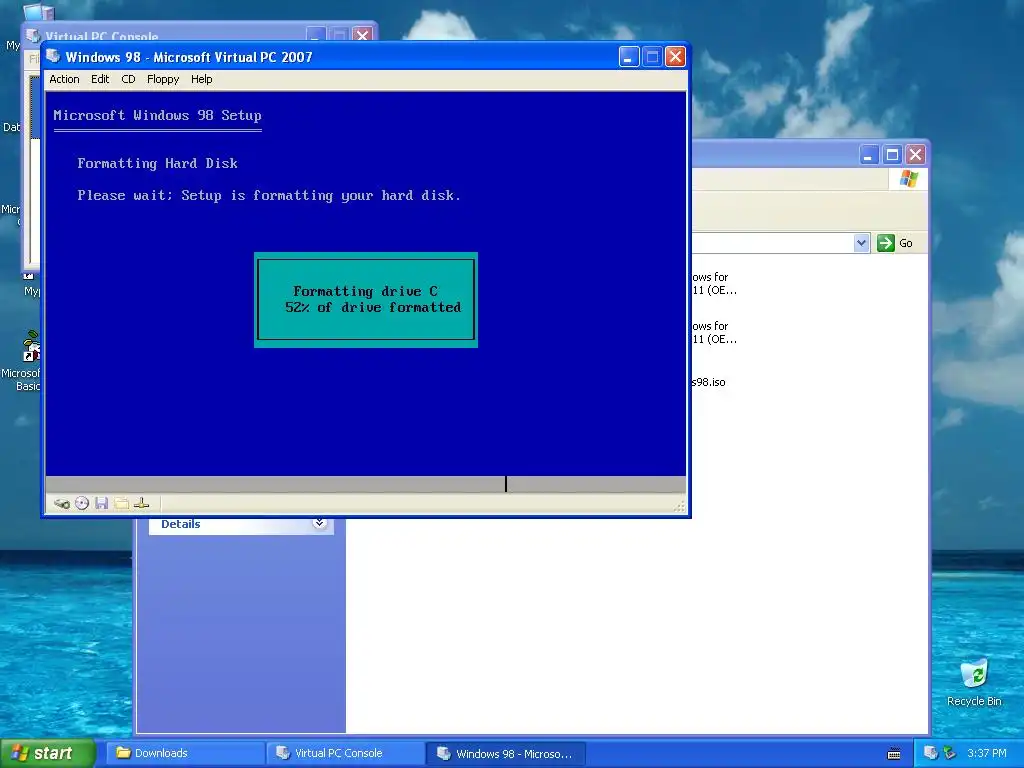Click the formatting drive C progress box
1024x768 pixels.
point(366,300)
